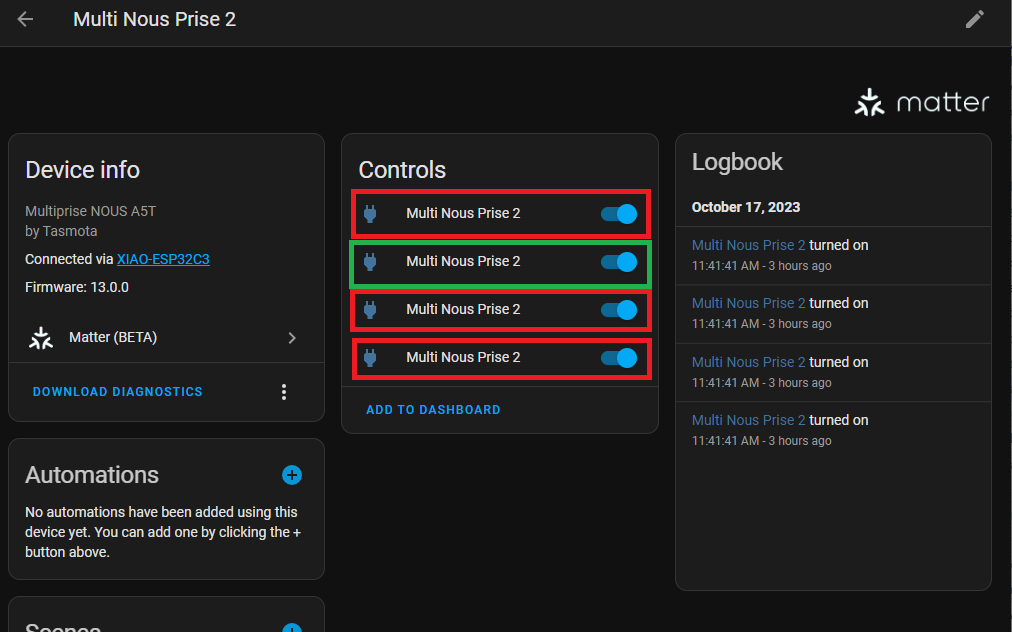Screen dimensions: 1012x632
Task: Click Add To Dashboard
Action: click(433, 409)
